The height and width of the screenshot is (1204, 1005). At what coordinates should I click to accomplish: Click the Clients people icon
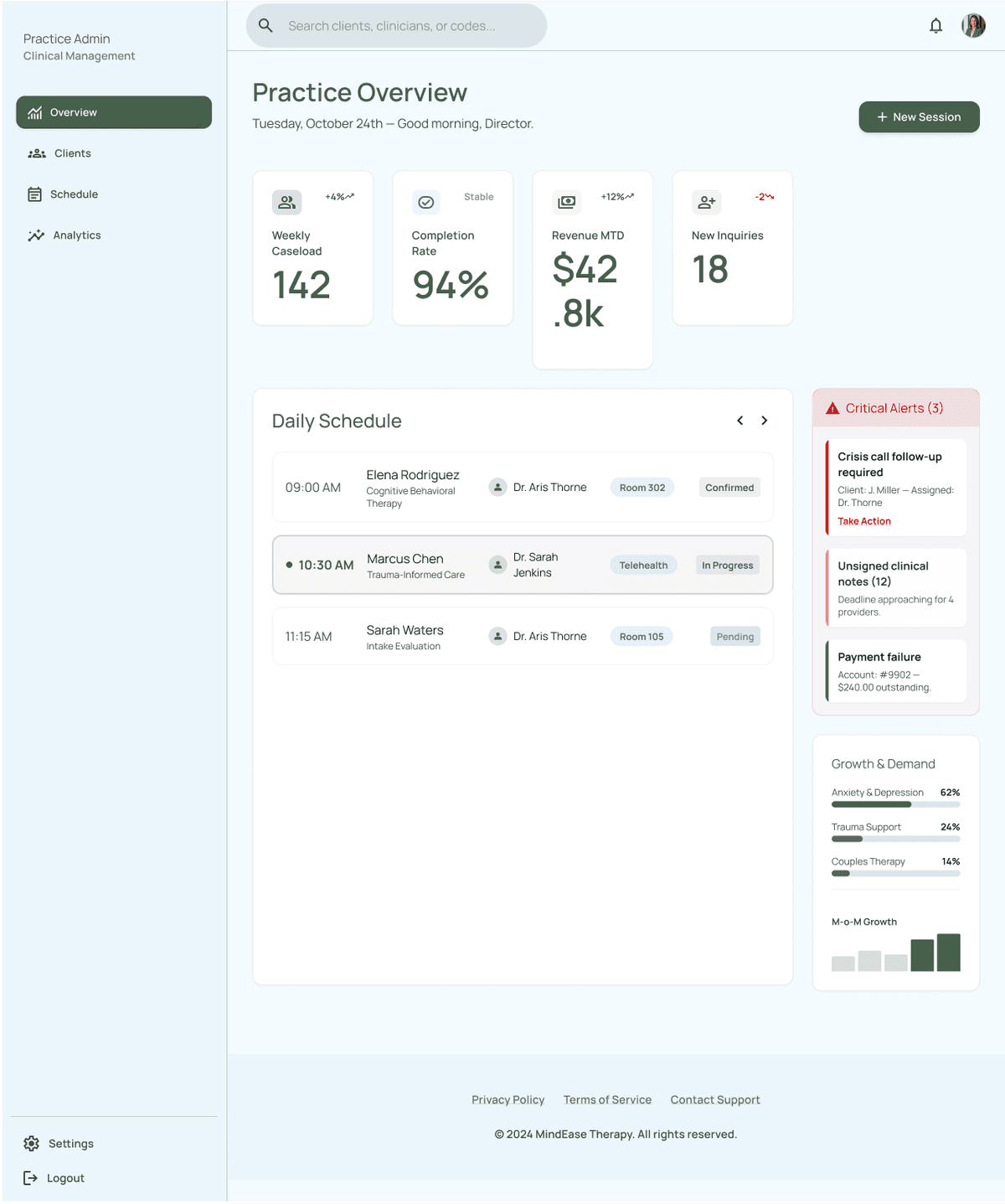[x=37, y=153]
